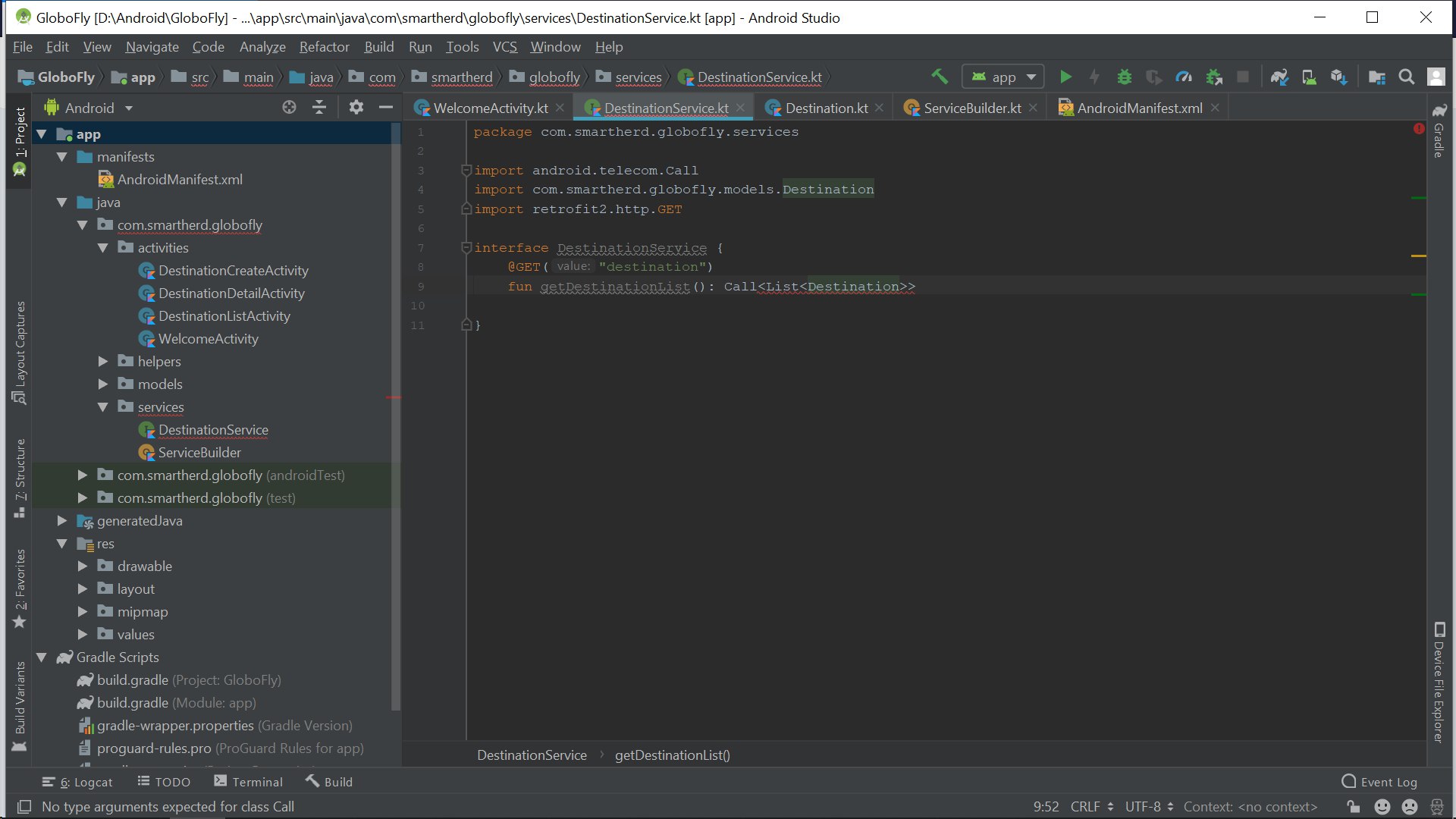The width and height of the screenshot is (1456, 819).
Task: Open Device File Explorer side panel
Action: click(x=1439, y=682)
